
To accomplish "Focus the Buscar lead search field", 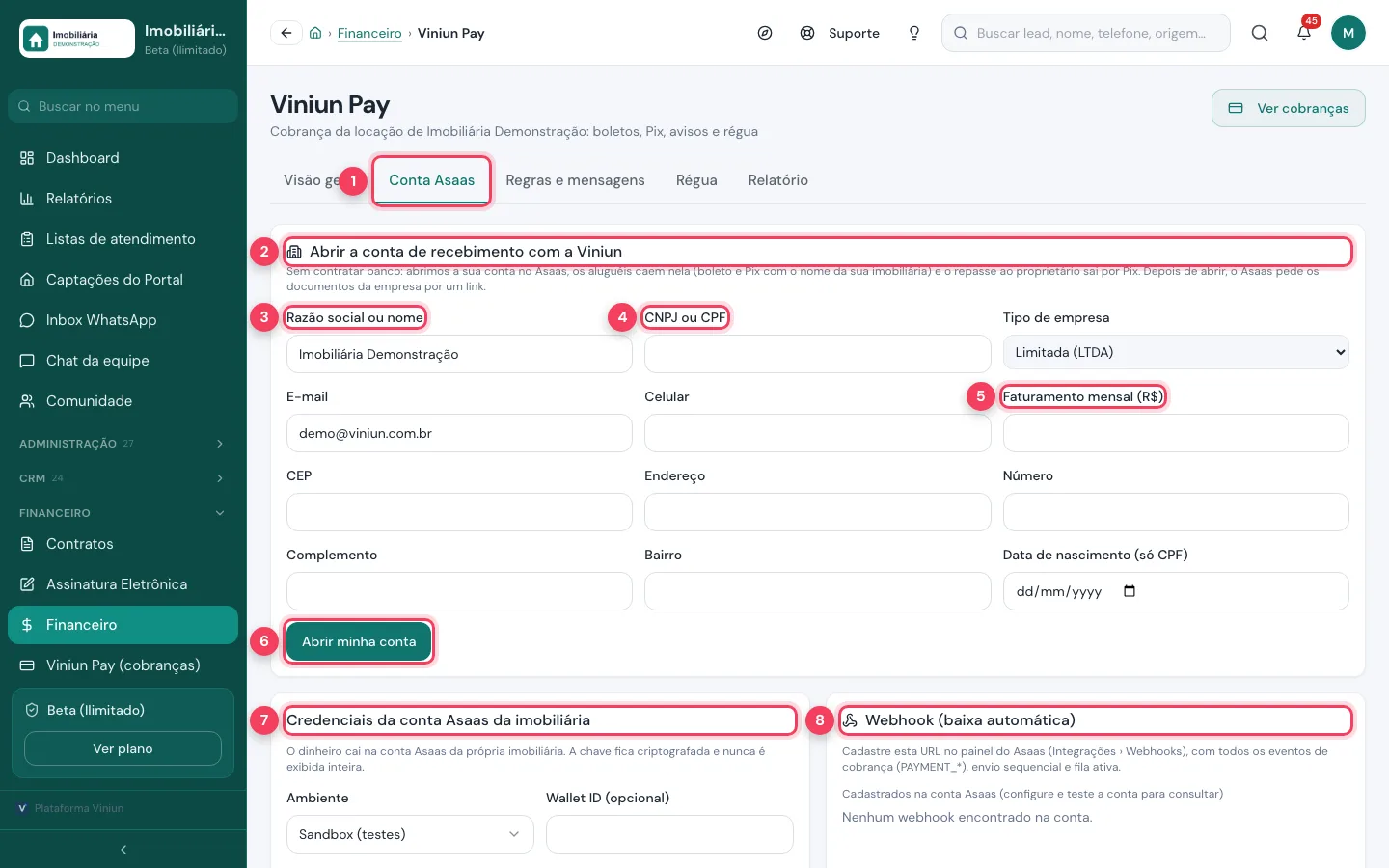I will click(1086, 33).
